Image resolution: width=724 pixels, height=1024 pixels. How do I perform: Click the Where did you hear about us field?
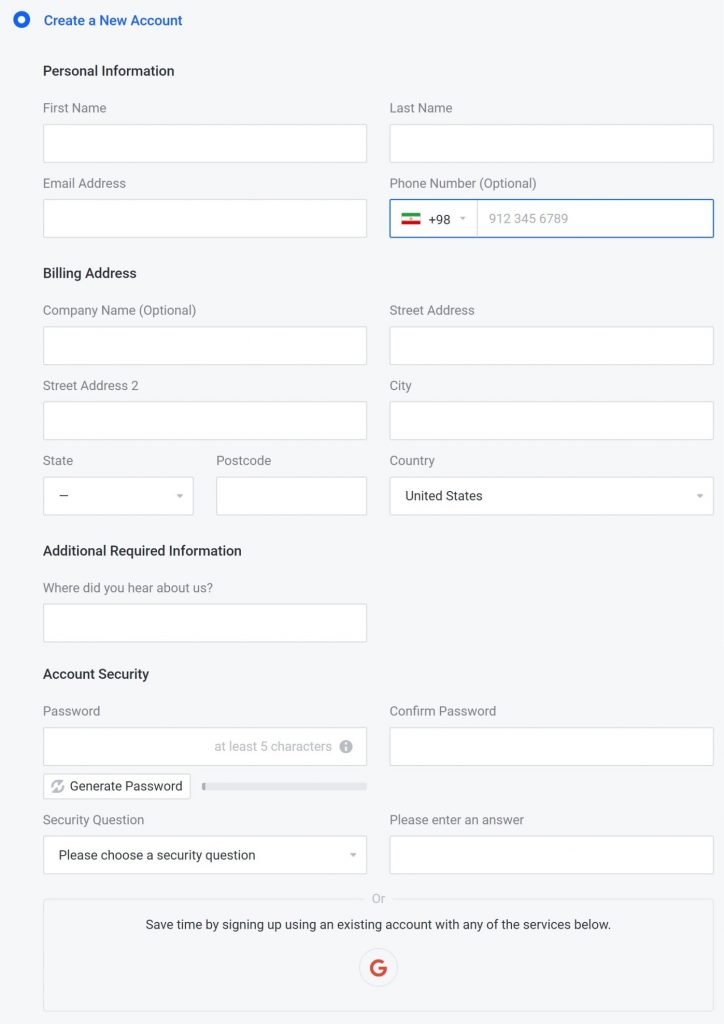(x=205, y=623)
